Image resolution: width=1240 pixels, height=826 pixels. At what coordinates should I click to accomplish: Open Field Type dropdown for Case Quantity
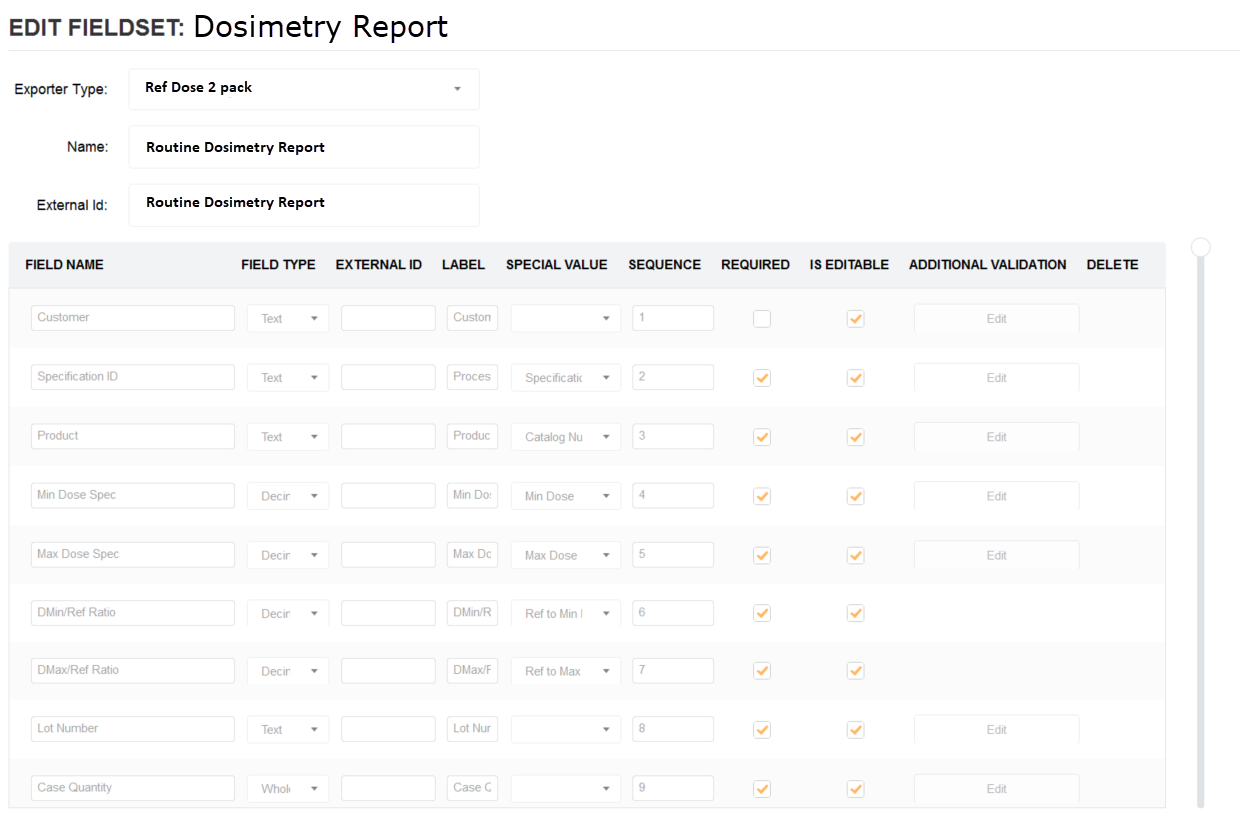point(288,788)
